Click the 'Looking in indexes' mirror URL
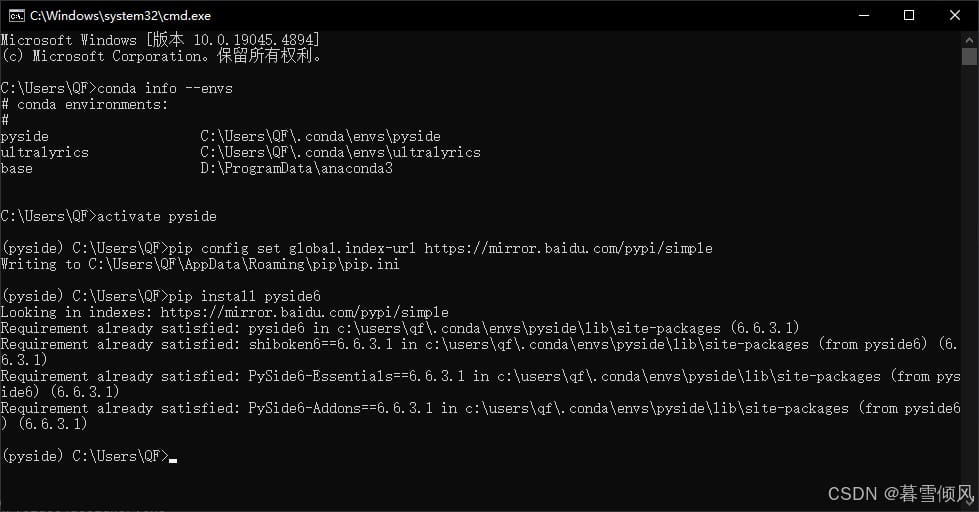The height and width of the screenshot is (512, 979). [x=304, y=312]
